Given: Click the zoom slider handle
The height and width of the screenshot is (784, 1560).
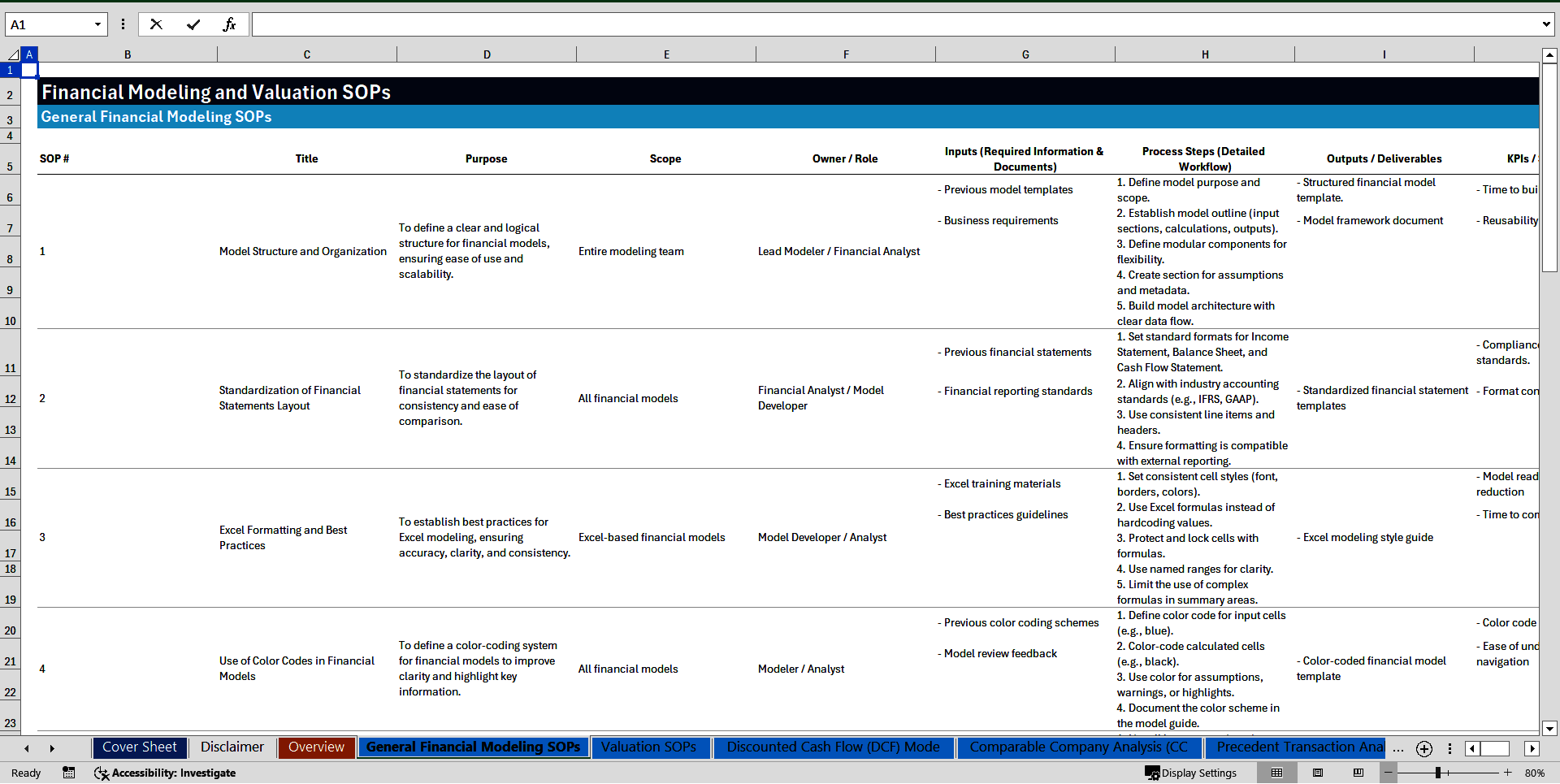Looking at the screenshot, I should pos(1438,773).
